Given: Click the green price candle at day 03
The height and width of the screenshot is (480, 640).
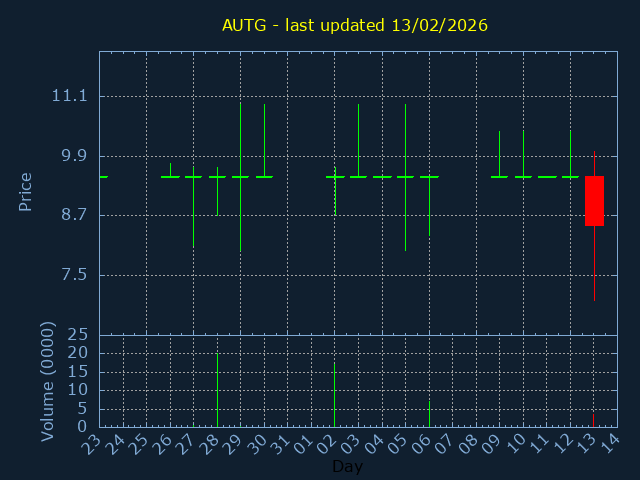Looking at the screenshot, I should [x=358, y=141].
